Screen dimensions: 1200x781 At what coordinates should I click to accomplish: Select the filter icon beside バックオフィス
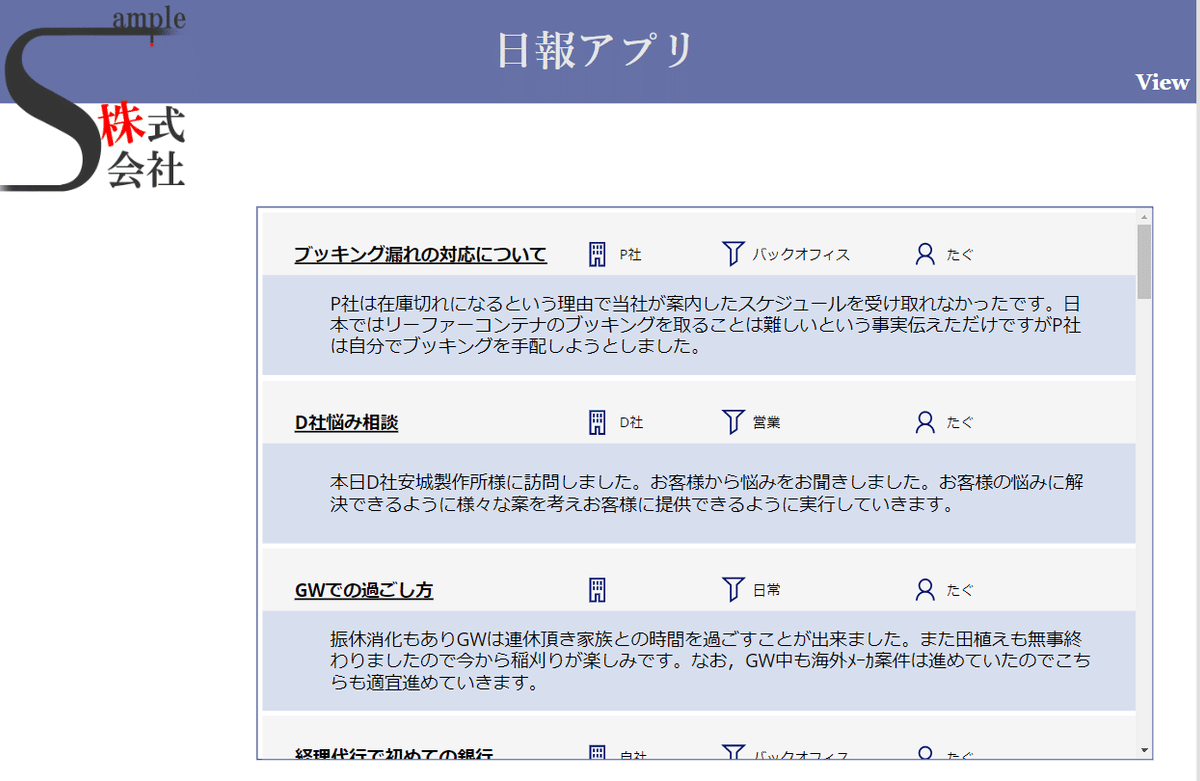tap(735, 254)
